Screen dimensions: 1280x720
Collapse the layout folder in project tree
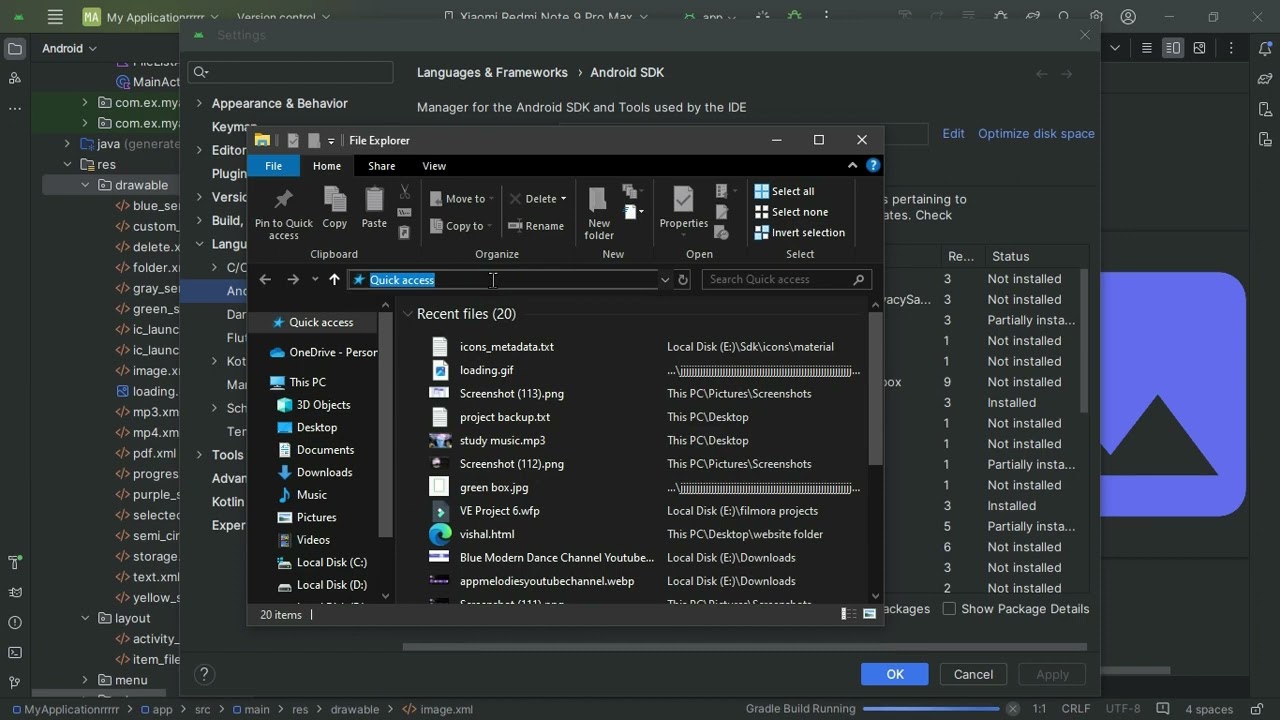pyautogui.click(x=85, y=618)
